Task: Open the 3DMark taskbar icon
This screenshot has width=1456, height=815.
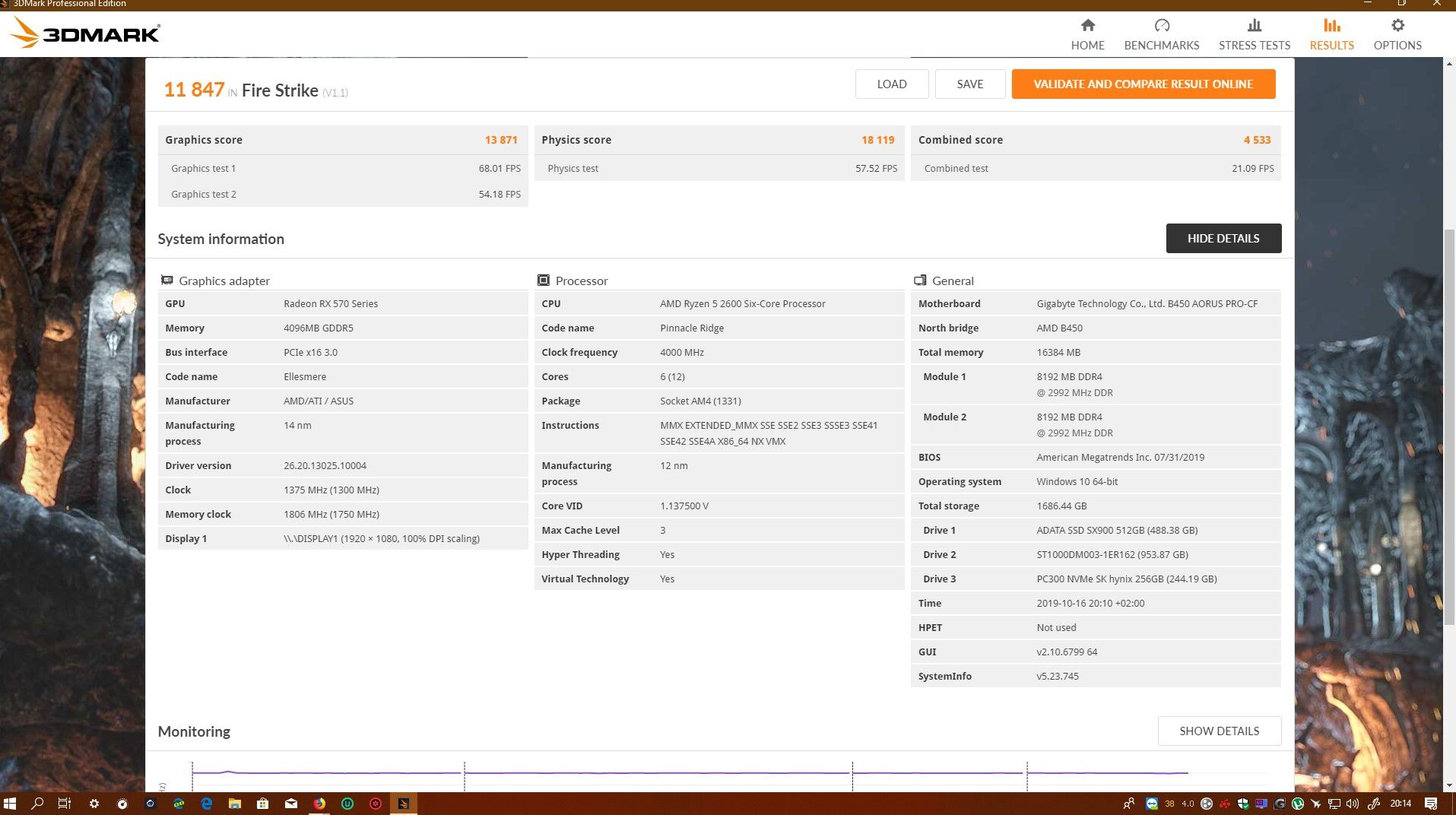Action: (x=404, y=804)
